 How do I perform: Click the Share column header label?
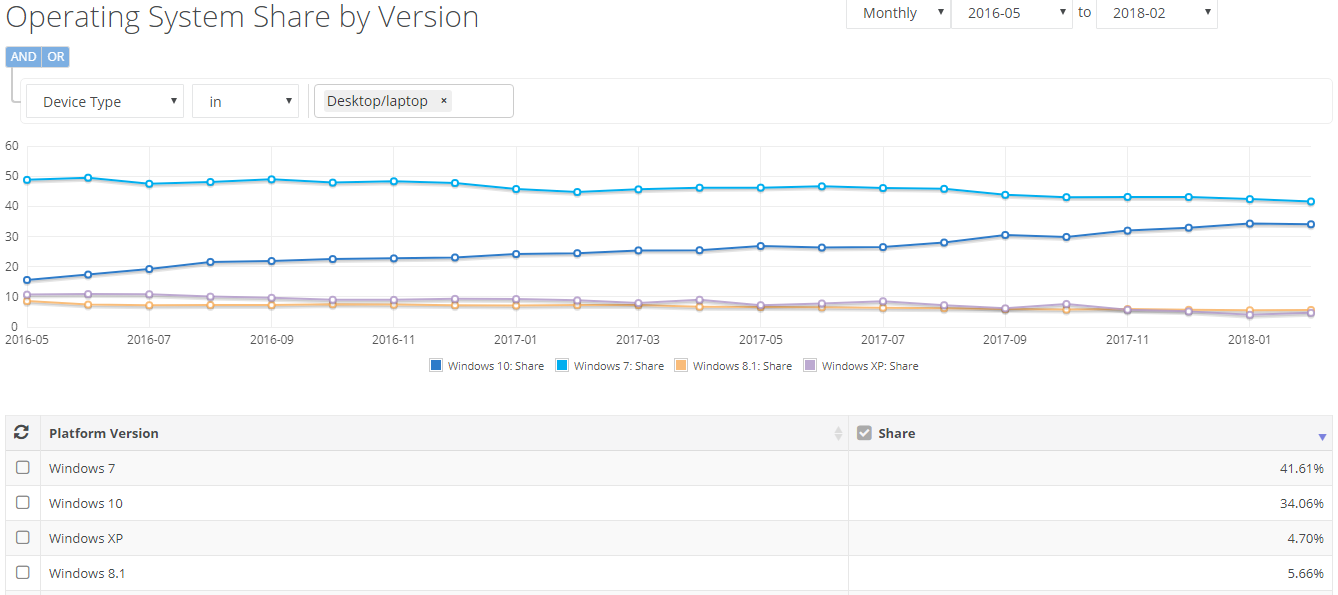point(896,433)
